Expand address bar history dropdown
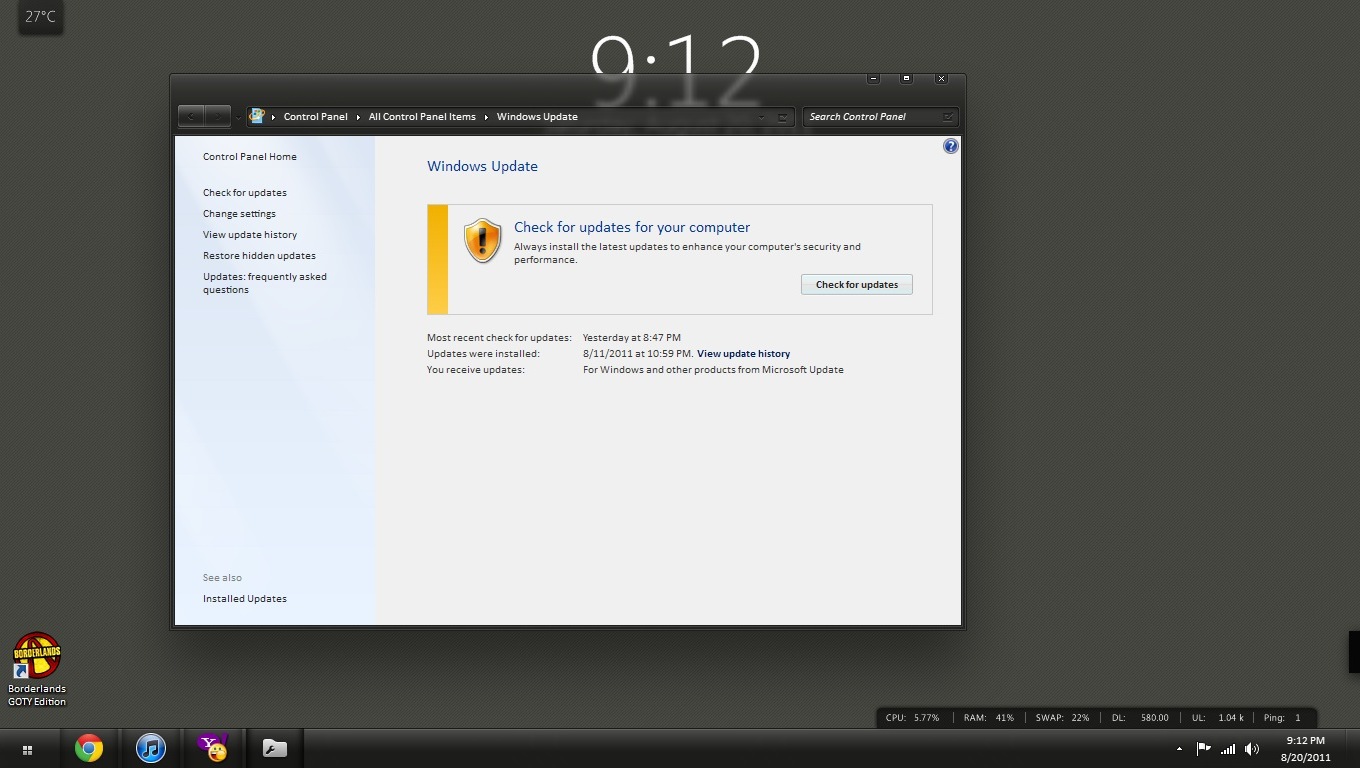1360x768 pixels. tap(762, 117)
